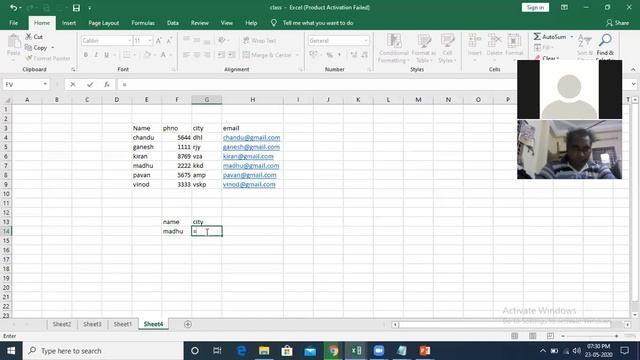Switch to the Insert tab
The height and width of the screenshot is (360, 640).
69,23
